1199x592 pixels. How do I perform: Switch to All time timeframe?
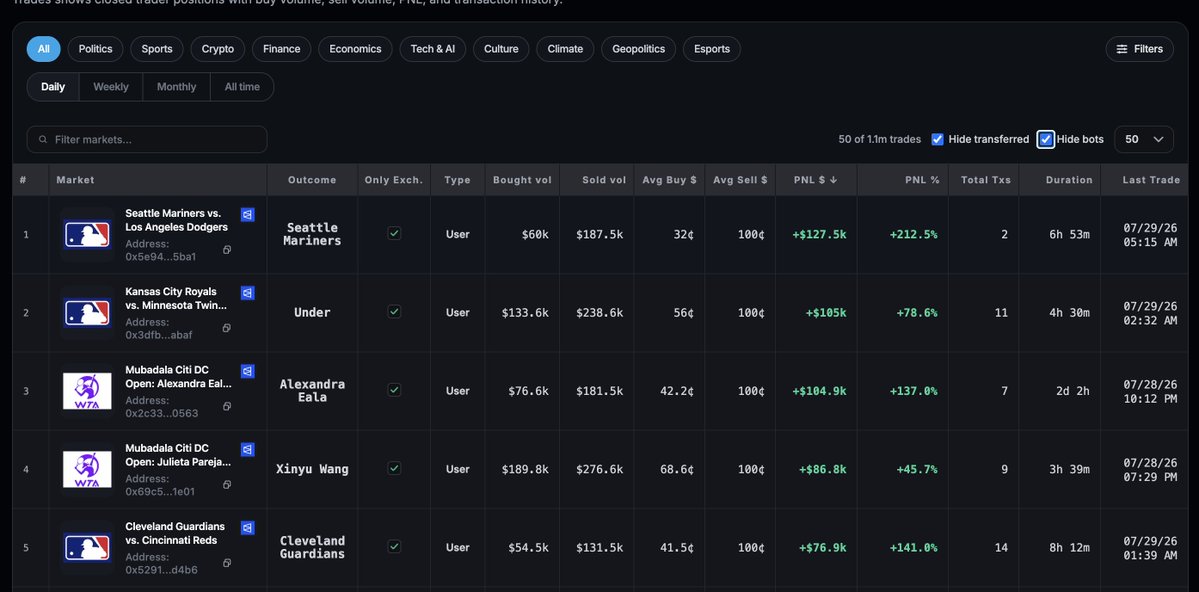[242, 87]
